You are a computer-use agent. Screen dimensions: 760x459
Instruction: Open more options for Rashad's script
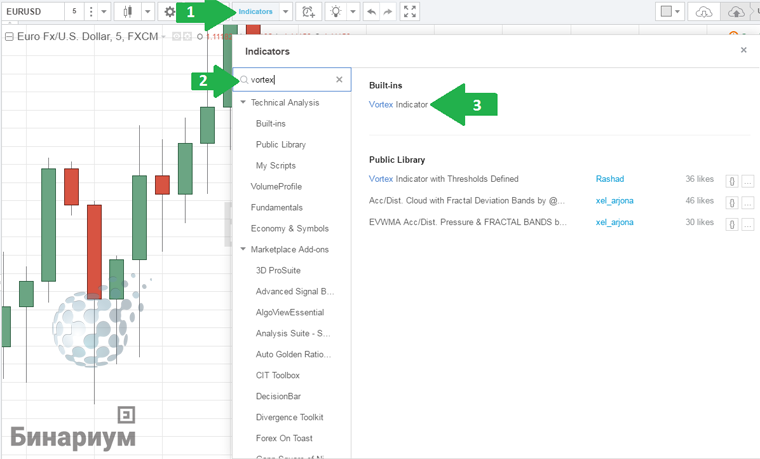(x=748, y=181)
